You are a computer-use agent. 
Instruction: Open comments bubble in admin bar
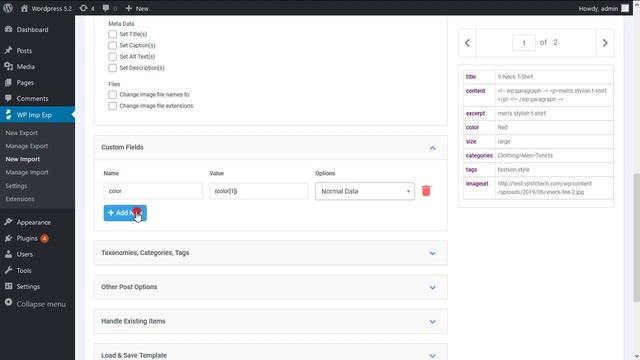[x=106, y=8]
